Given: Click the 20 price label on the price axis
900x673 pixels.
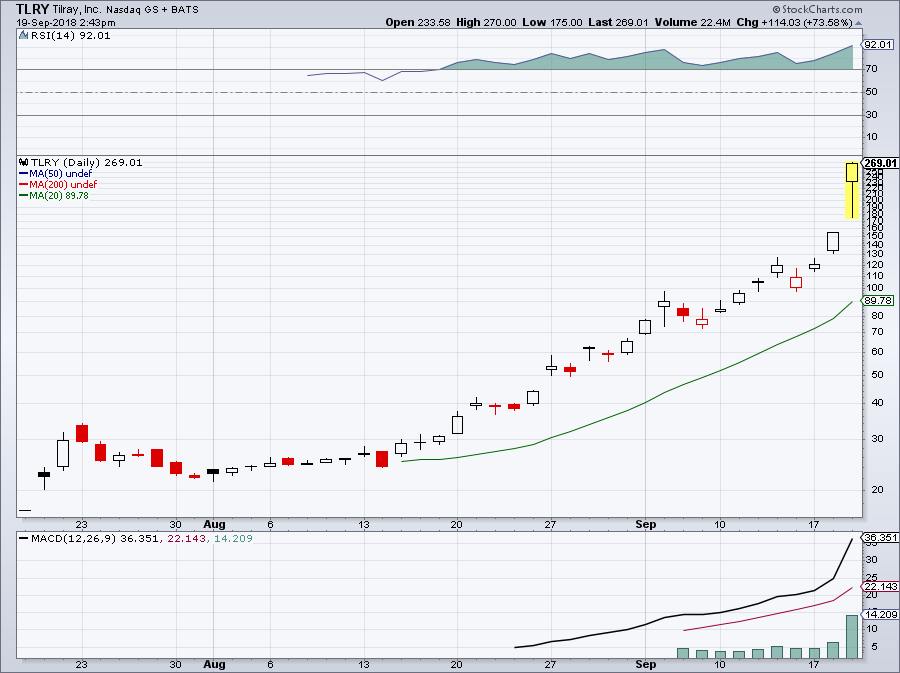Looking at the screenshot, I should pyautogui.click(x=877, y=489).
